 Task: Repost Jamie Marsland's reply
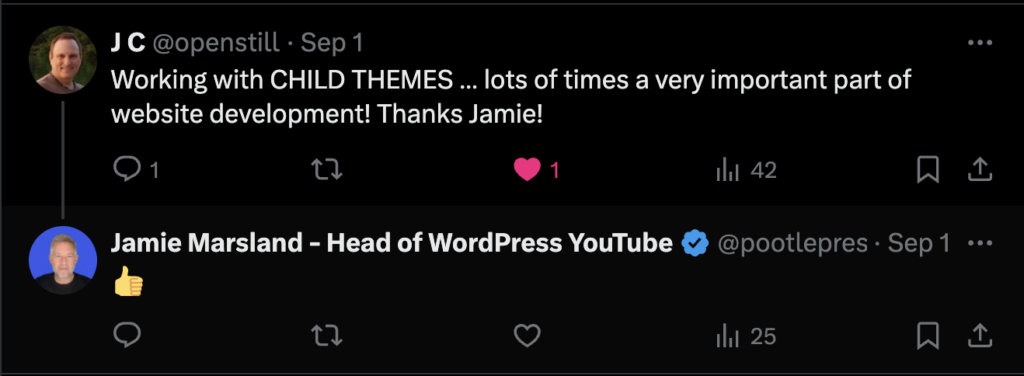[327, 336]
